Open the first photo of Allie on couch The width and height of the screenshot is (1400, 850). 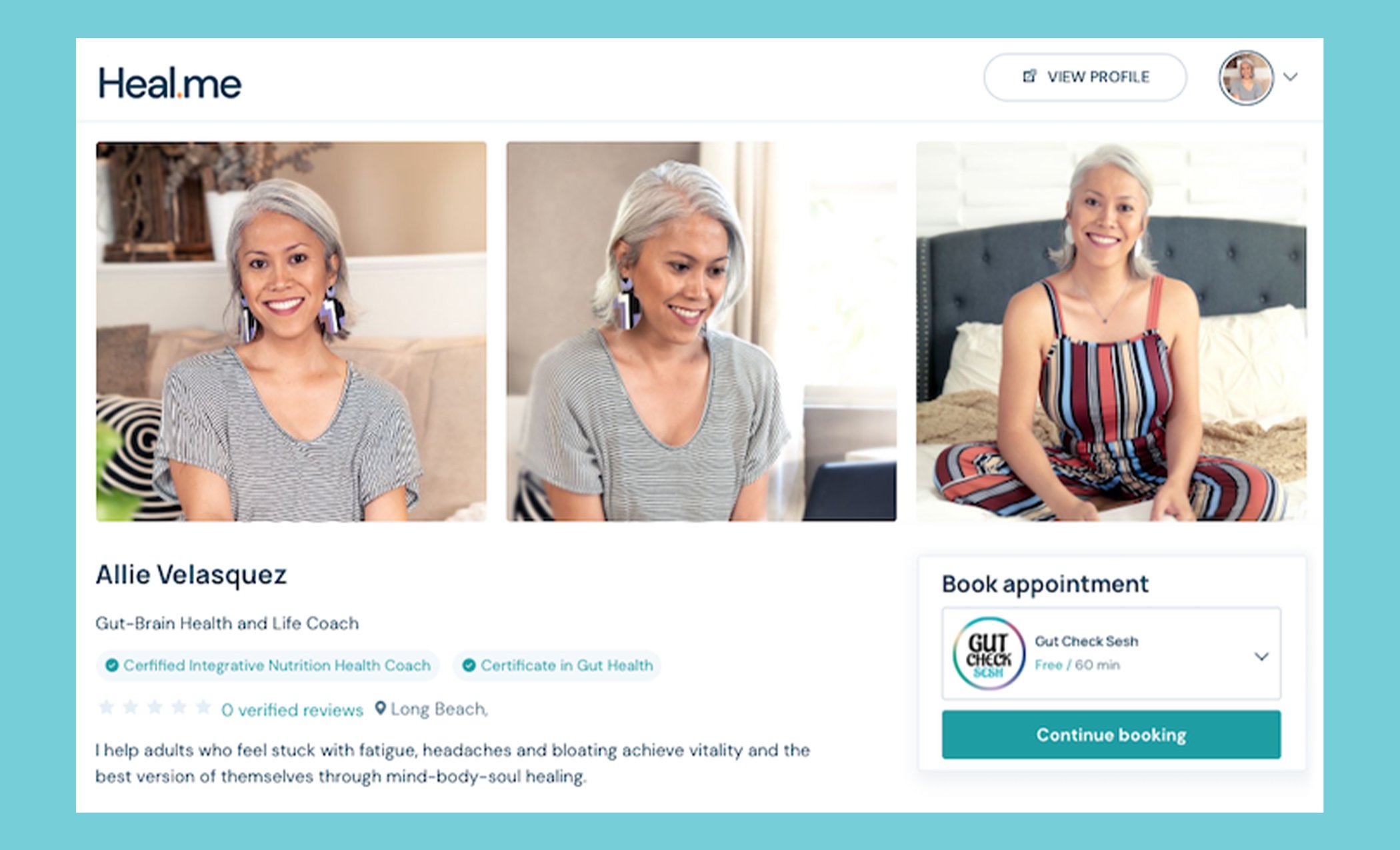click(x=291, y=331)
